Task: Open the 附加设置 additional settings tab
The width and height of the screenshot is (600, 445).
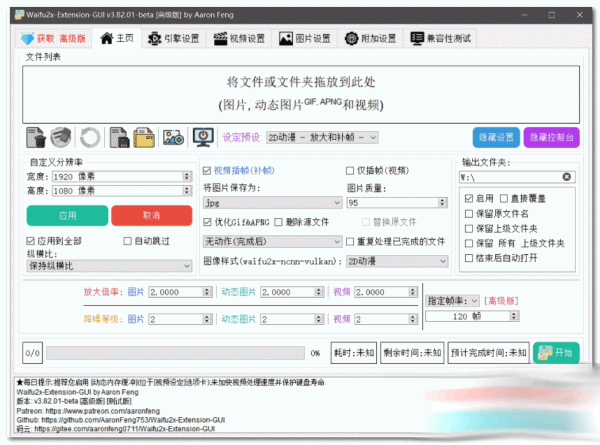Action: (370, 39)
